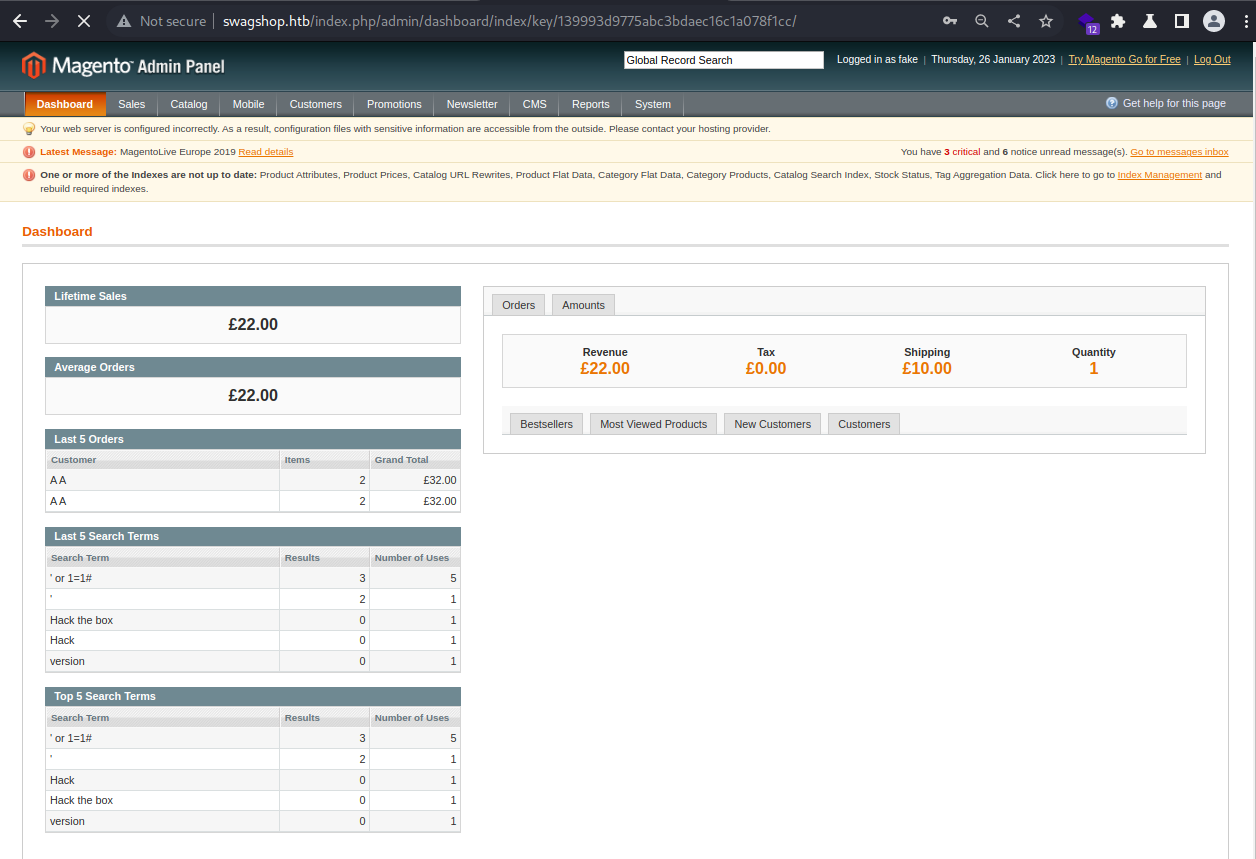The width and height of the screenshot is (1256, 859).
Task: Click the Tax £0.00 amount
Action: click(766, 369)
